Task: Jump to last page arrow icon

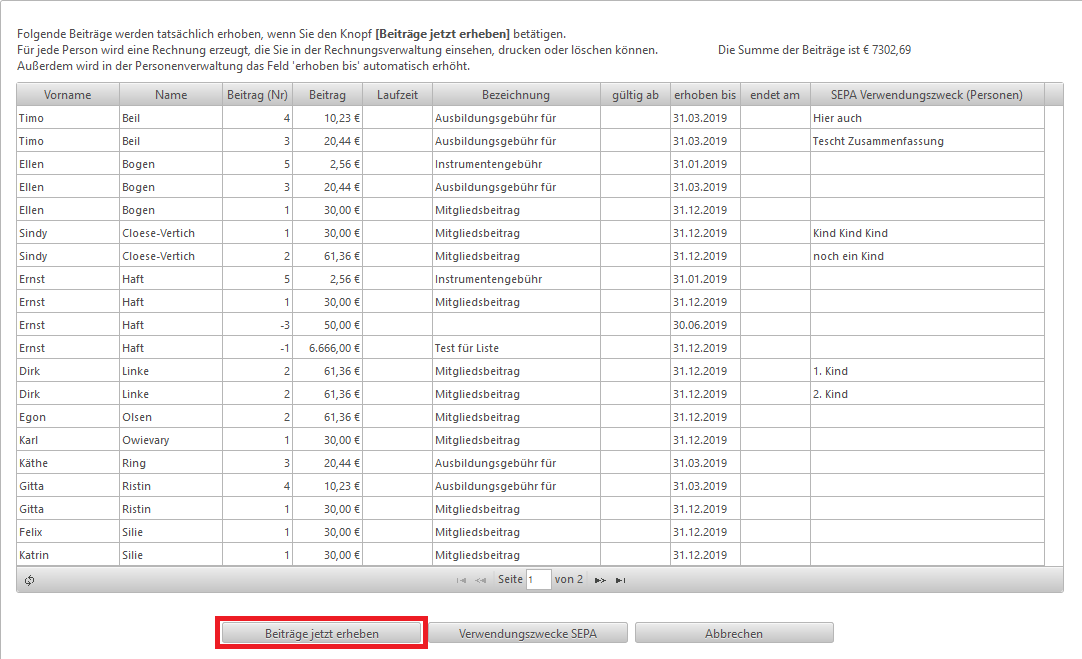Action: 620,580
